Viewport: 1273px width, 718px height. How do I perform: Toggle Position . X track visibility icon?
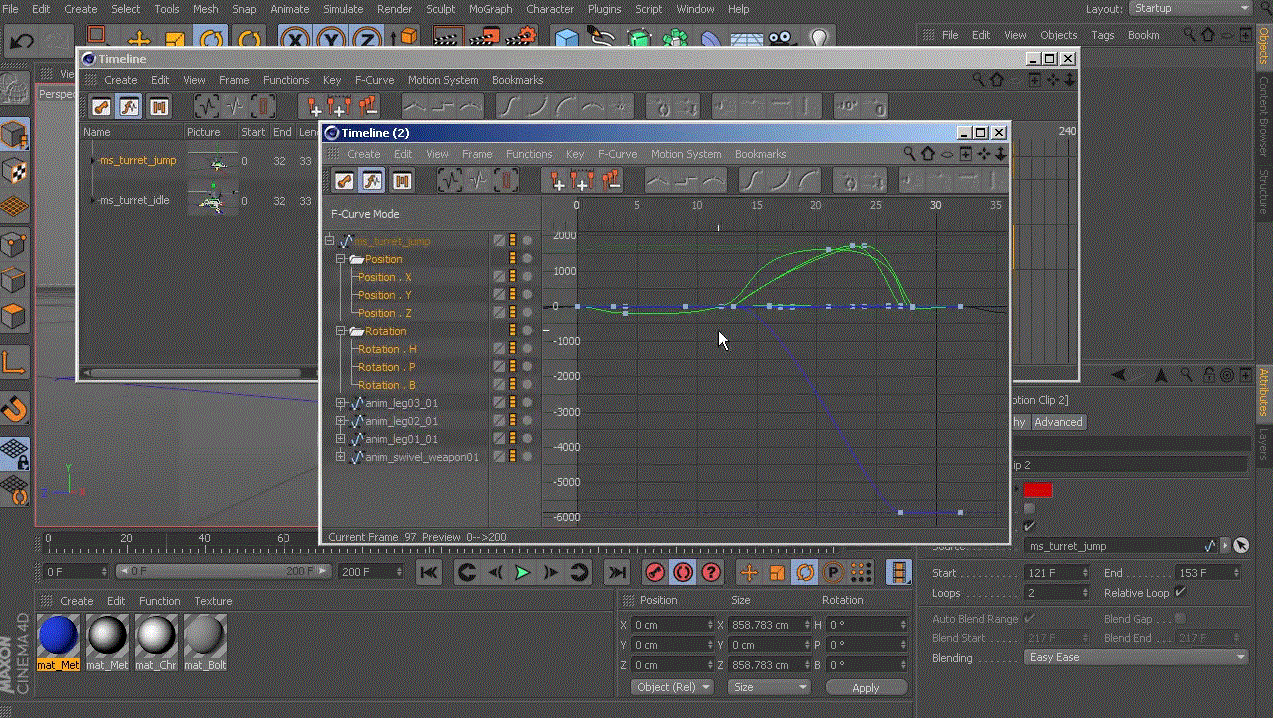tap(499, 277)
